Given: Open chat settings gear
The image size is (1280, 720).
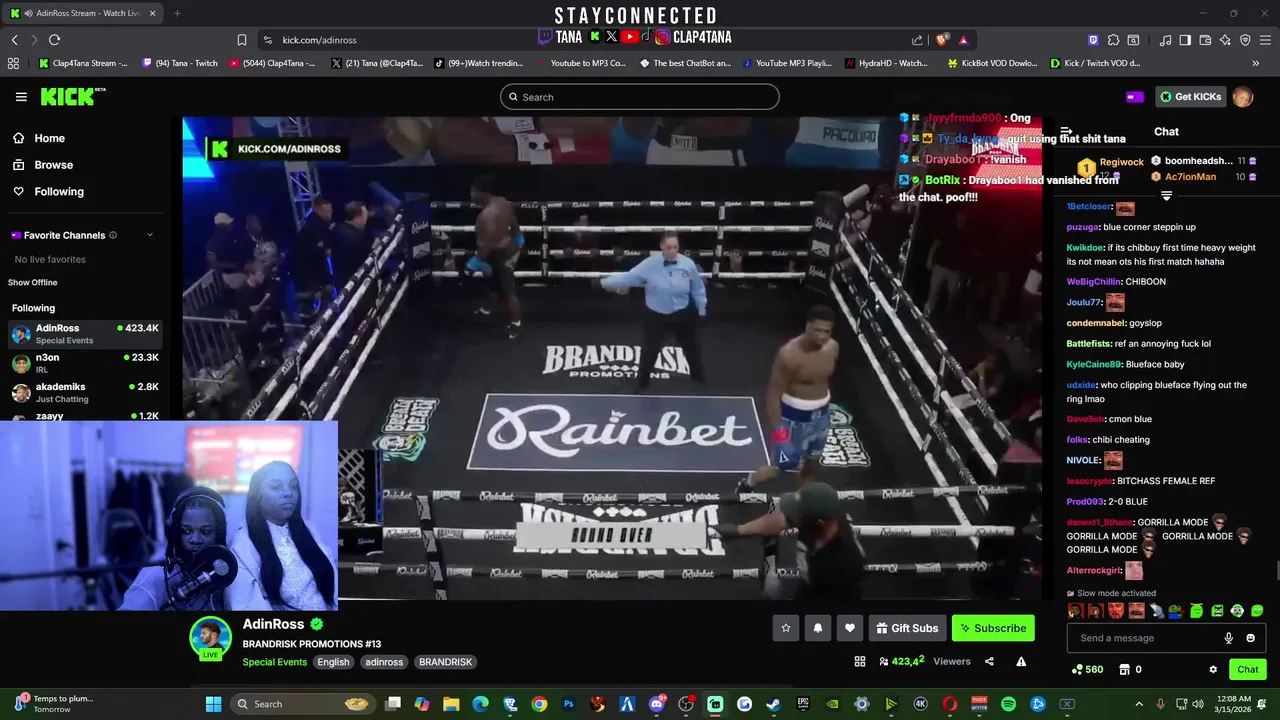Looking at the screenshot, I should point(1213,669).
